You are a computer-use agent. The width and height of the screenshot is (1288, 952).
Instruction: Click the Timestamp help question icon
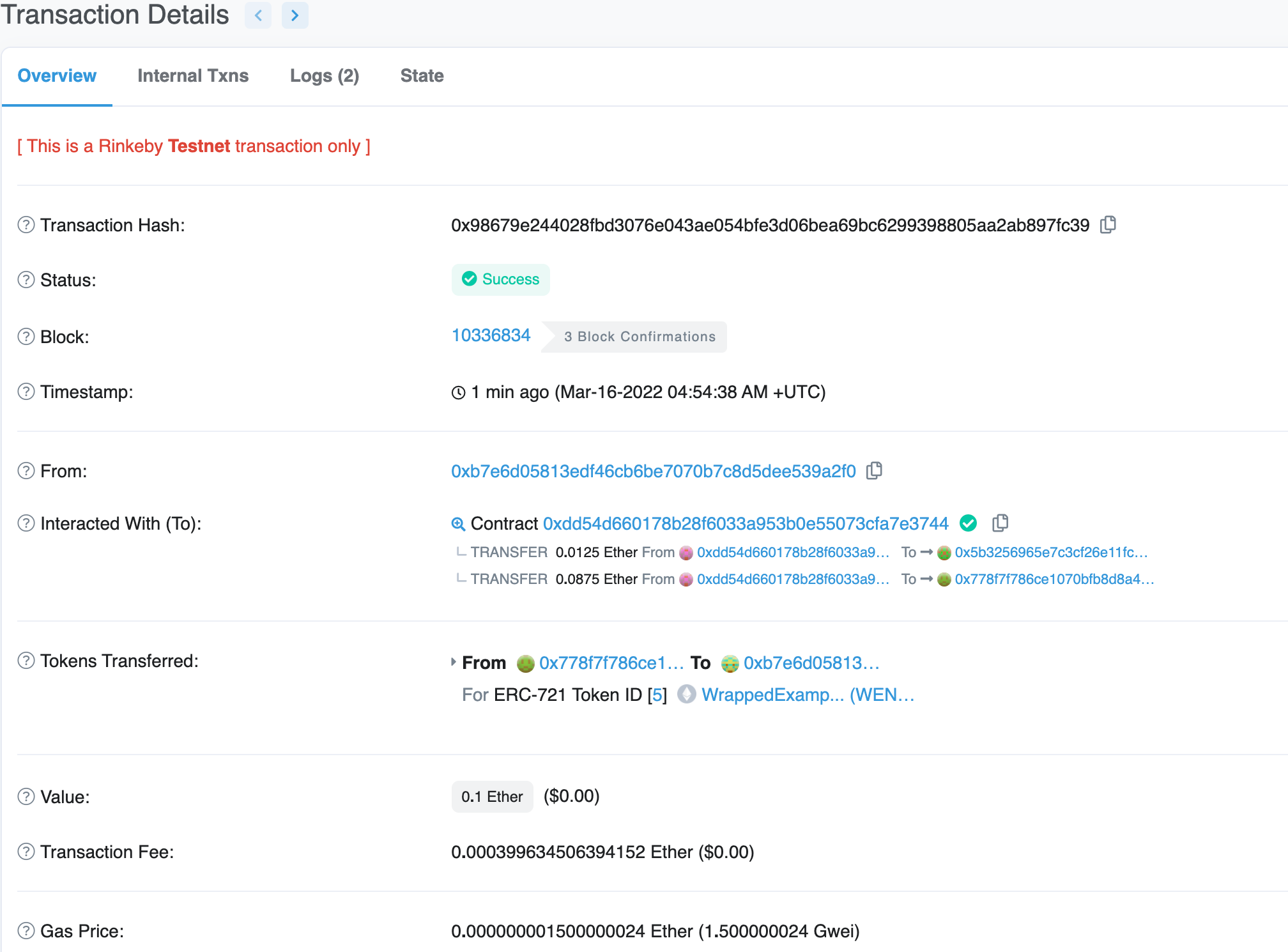coord(26,392)
